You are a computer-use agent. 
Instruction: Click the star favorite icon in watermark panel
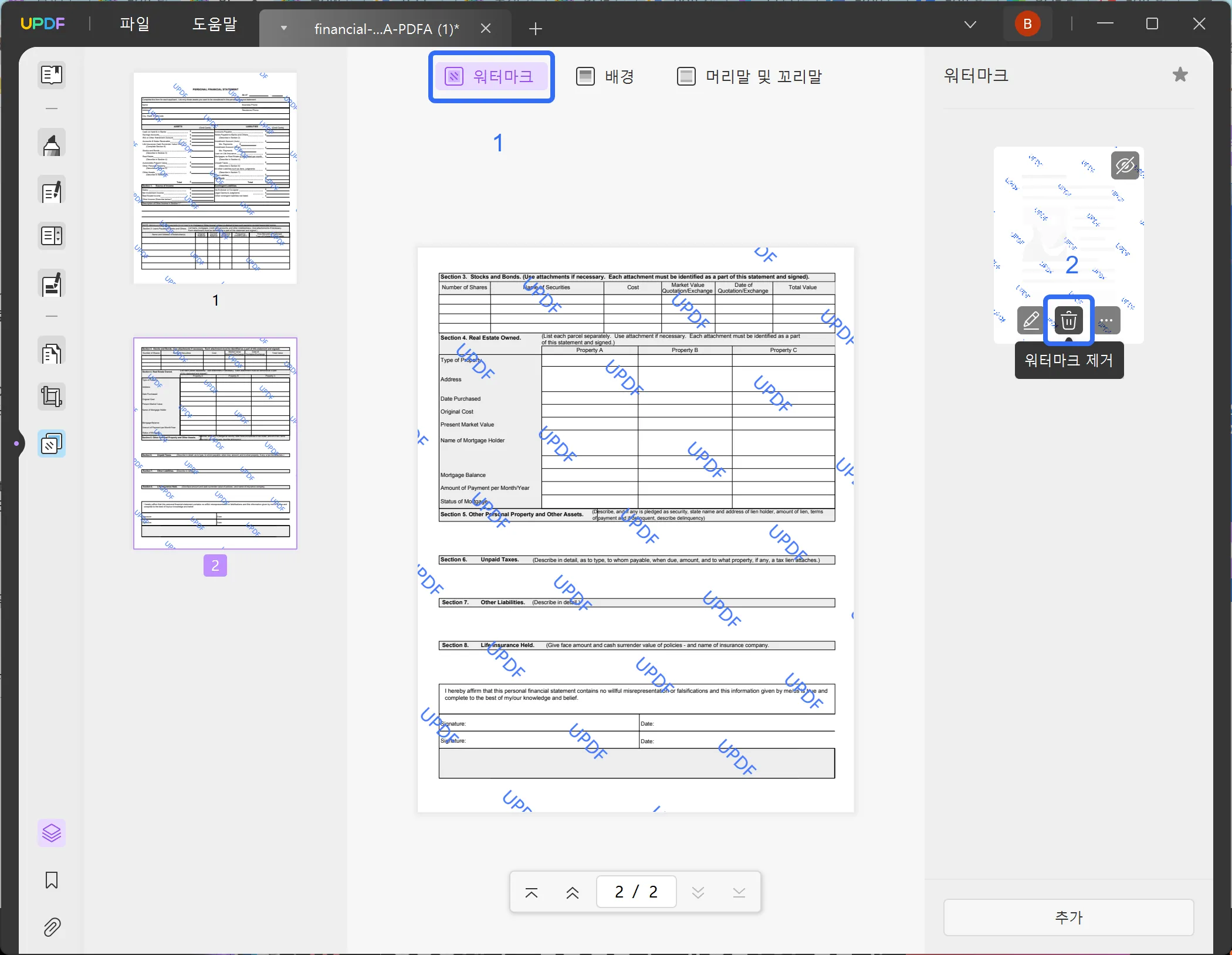tap(1180, 75)
